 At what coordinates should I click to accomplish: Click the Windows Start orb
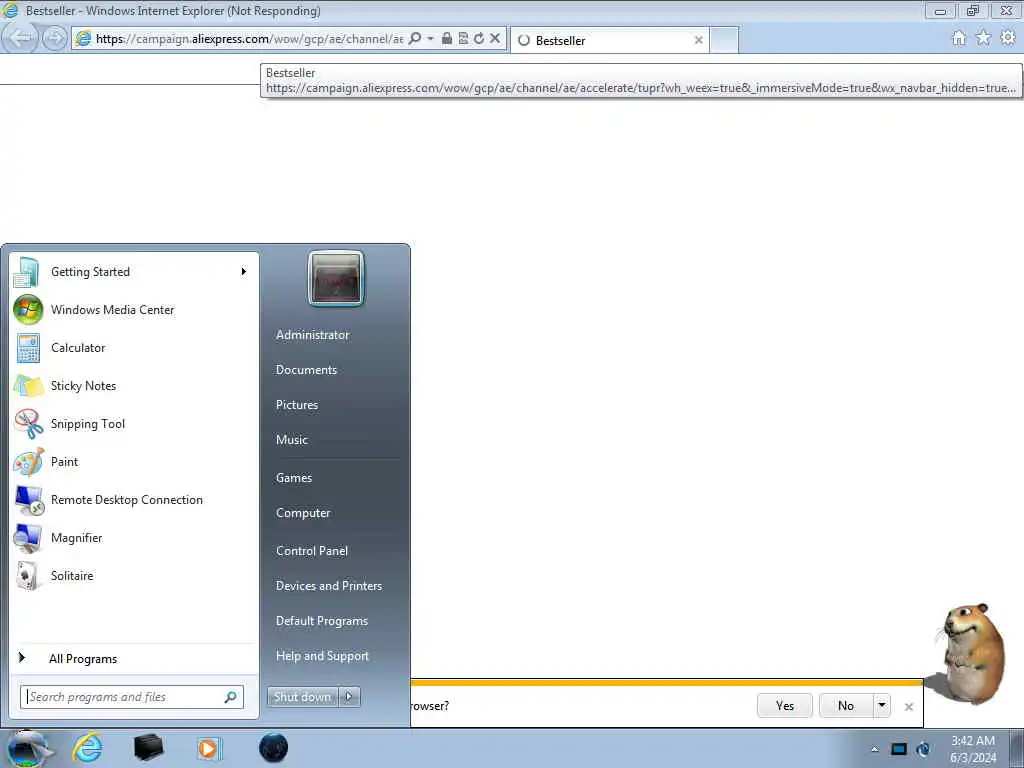(26, 748)
